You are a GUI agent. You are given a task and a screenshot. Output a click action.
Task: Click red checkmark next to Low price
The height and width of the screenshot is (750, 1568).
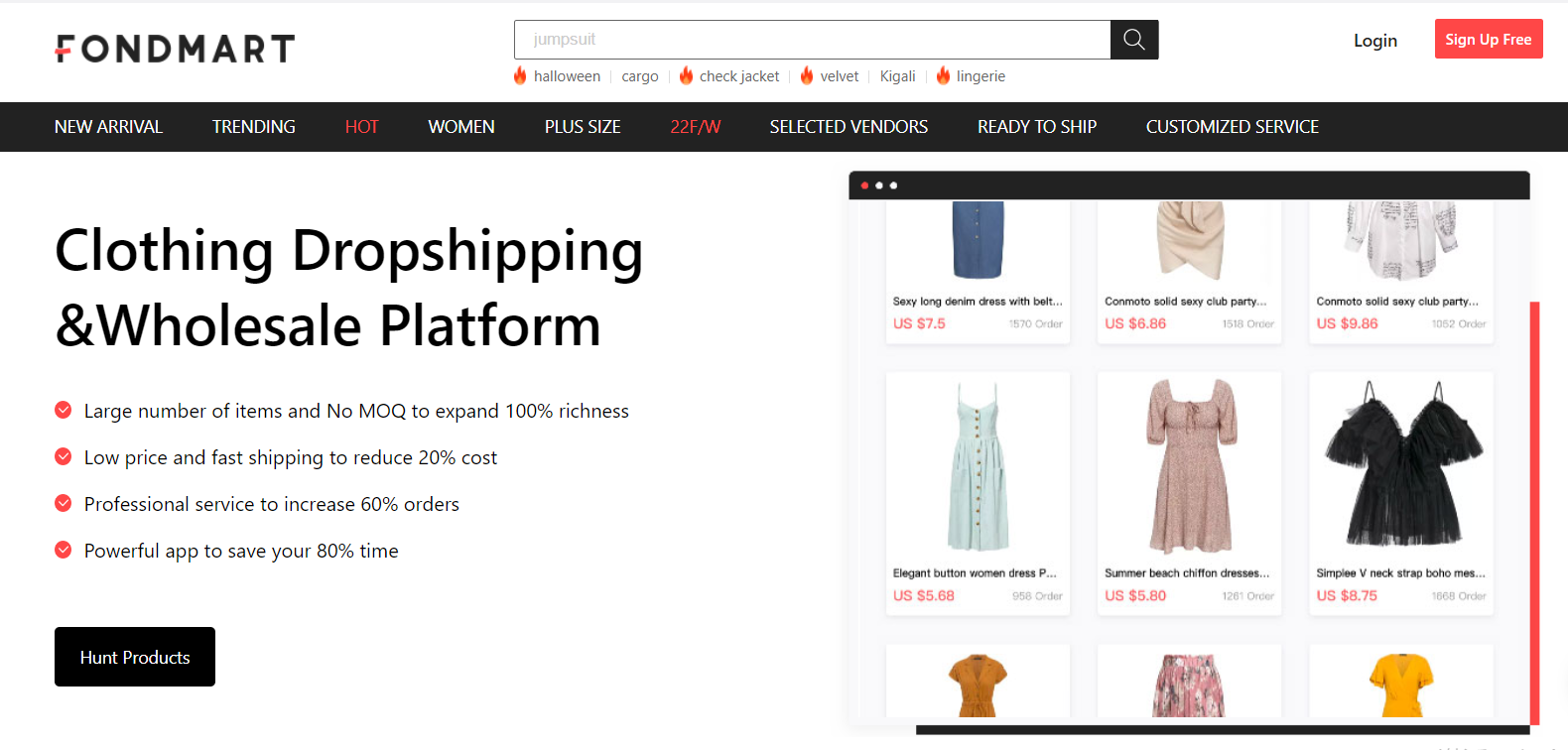(64, 456)
